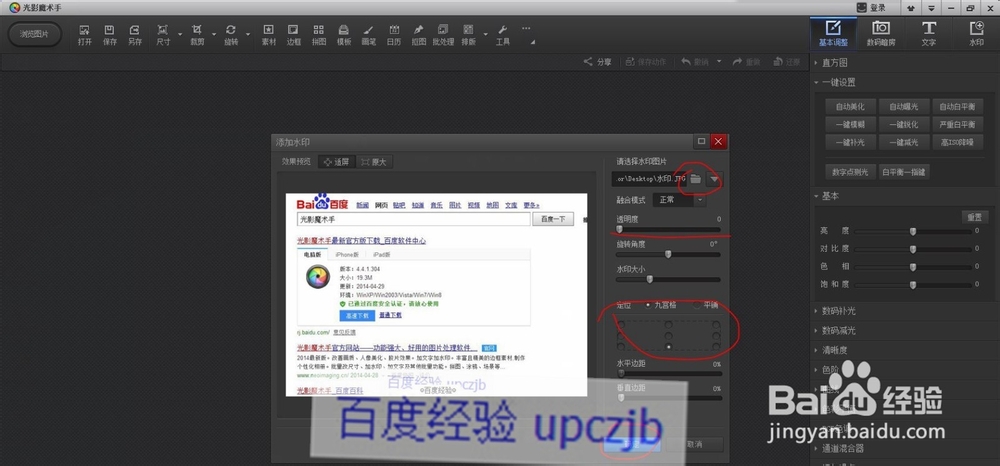Select the 适屏 (Fit screen) preview tab

pyautogui.click(x=337, y=162)
